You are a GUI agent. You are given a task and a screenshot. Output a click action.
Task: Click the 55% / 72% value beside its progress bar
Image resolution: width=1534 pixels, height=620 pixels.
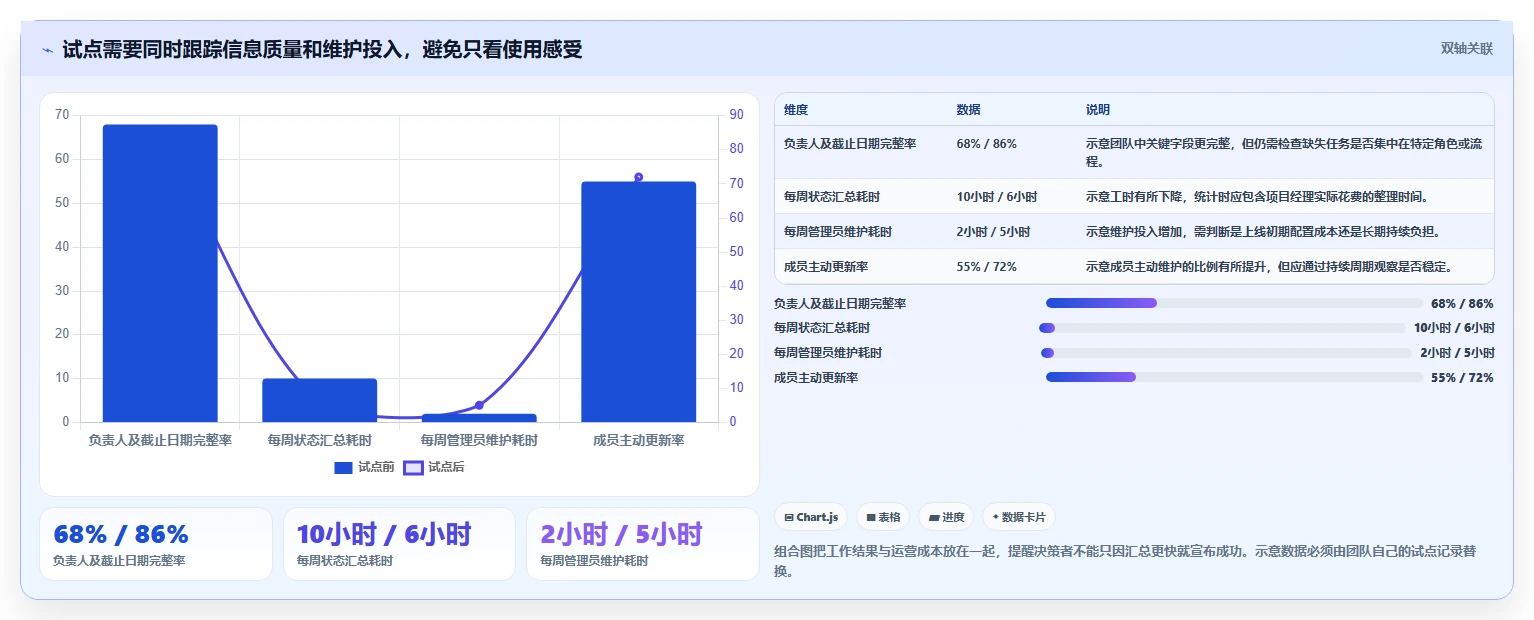tap(1462, 378)
